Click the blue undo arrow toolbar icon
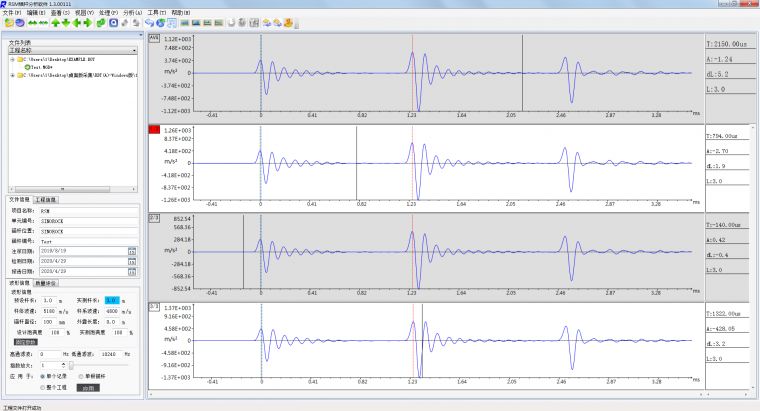760x411 pixels. tap(149, 22)
